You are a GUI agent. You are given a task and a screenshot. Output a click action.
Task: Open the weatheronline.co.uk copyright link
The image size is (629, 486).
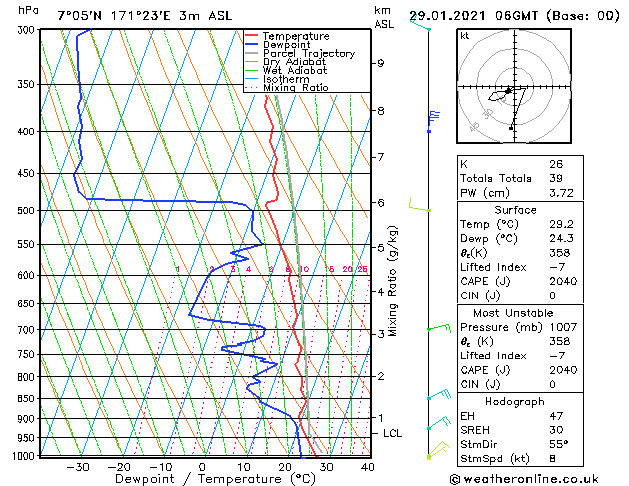pos(524,479)
